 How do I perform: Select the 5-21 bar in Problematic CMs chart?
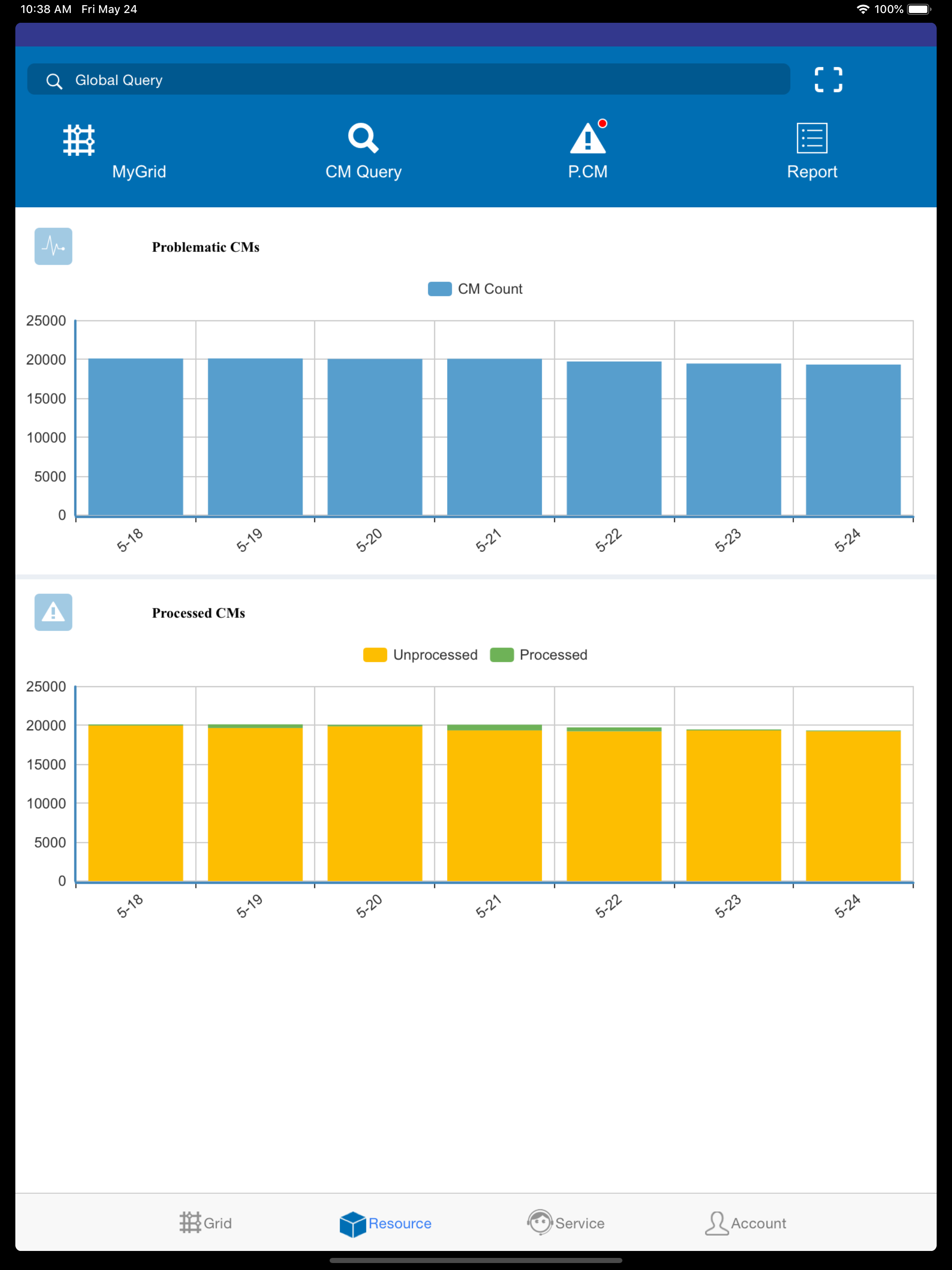(x=495, y=437)
